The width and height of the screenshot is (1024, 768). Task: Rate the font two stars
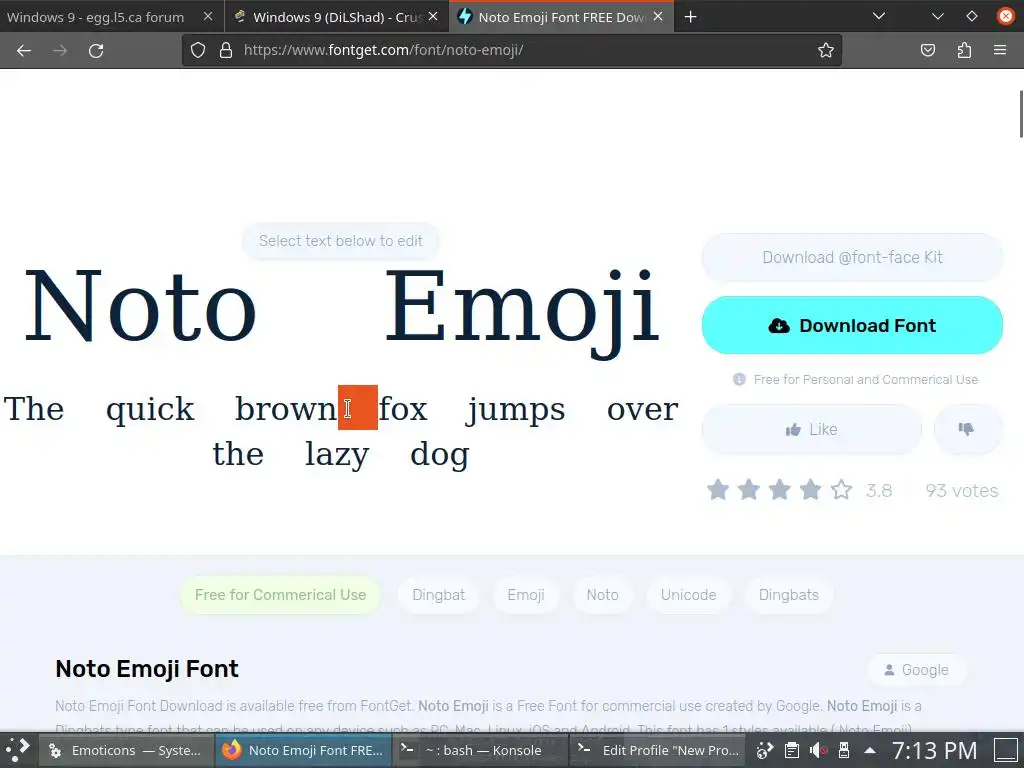click(x=748, y=490)
